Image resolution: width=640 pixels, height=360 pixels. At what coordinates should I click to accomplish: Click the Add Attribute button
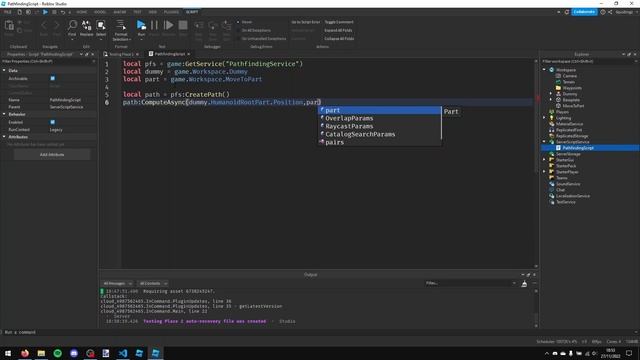[x=52, y=155]
